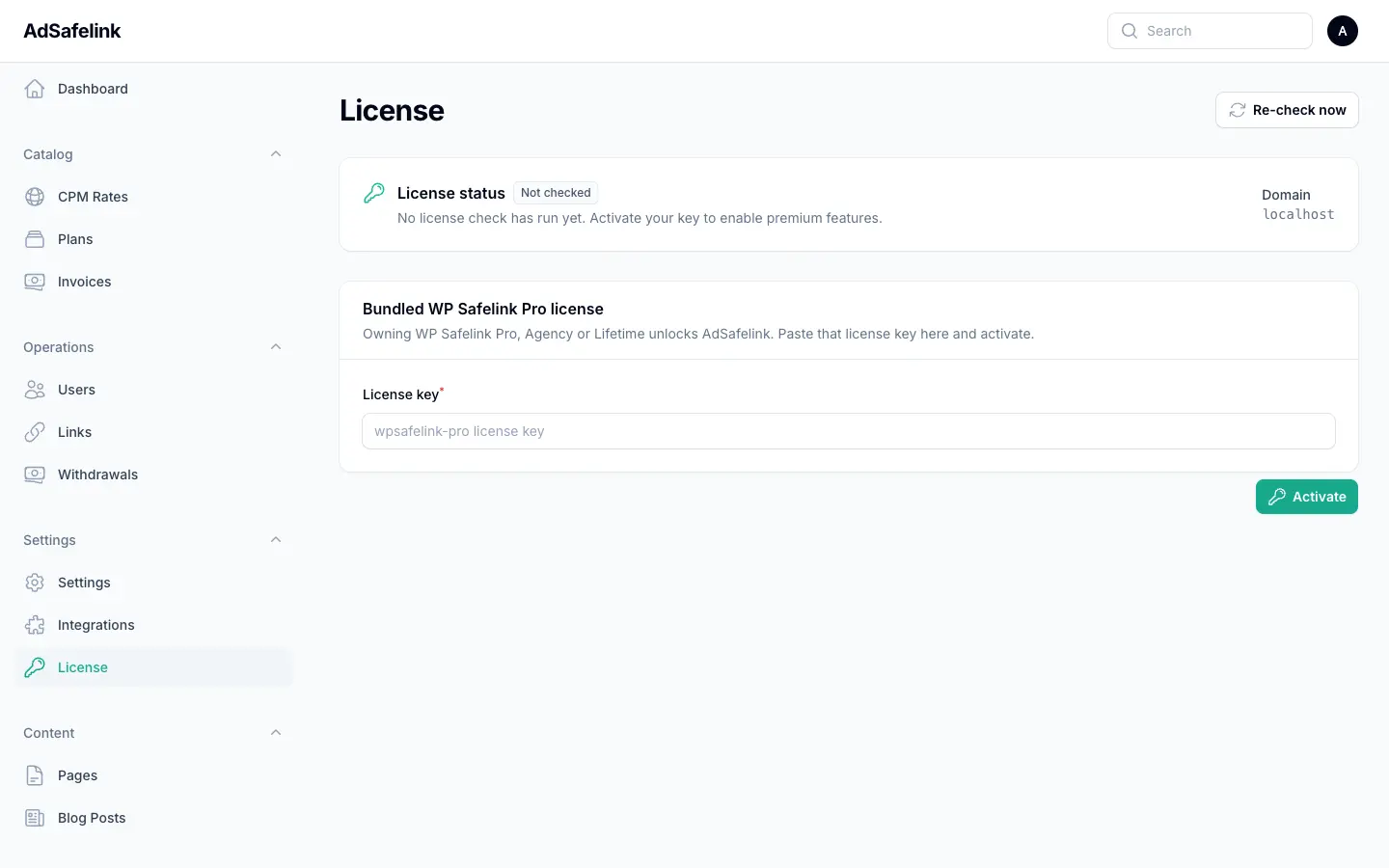Image resolution: width=1389 pixels, height=868 pixels.
Task: Click the CPM Rates globe icon
Action: pyautogui.click(x=35, y=197)
